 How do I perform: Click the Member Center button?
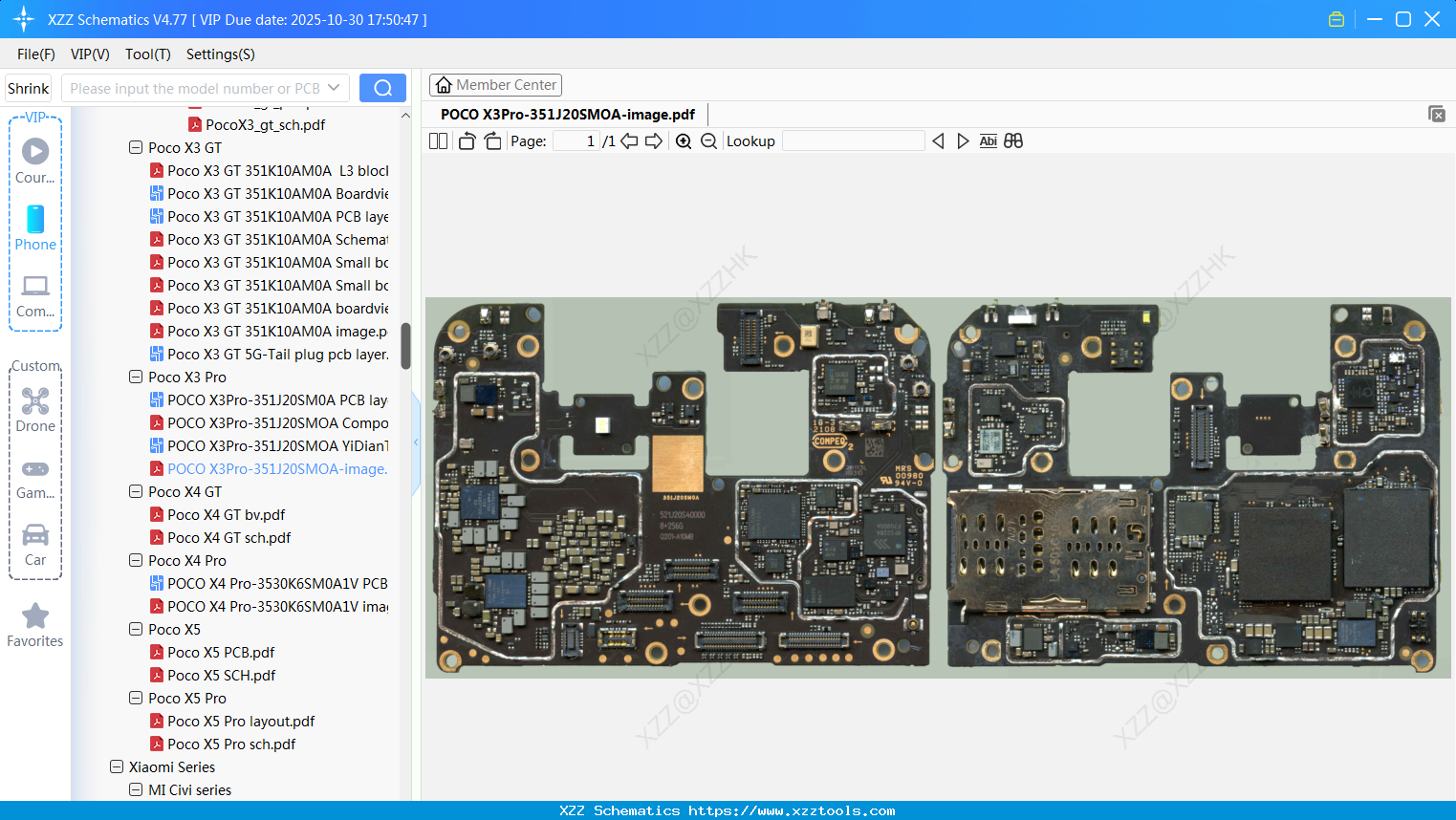pyautogui.click(x=495, y=85)
